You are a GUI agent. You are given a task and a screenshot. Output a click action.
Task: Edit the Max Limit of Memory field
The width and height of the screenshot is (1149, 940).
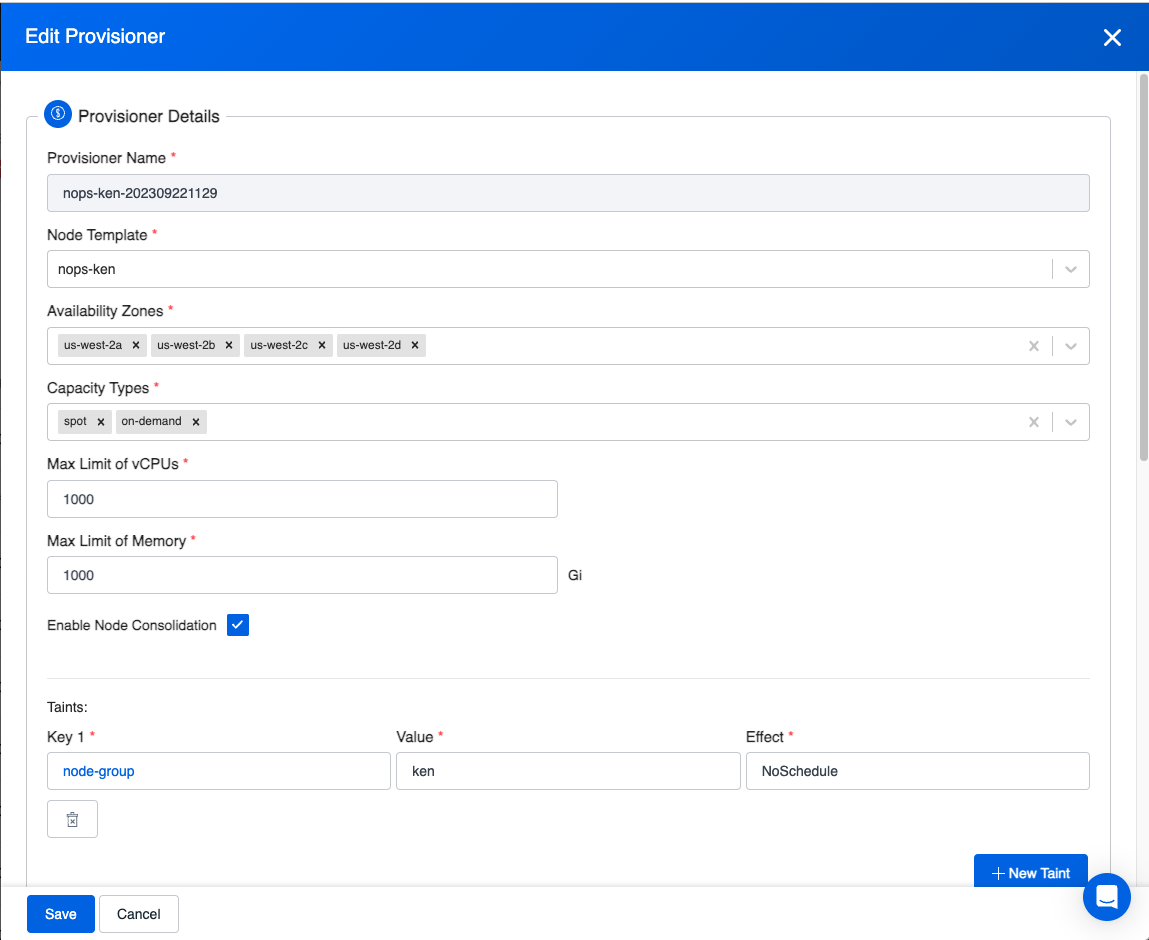302,575
